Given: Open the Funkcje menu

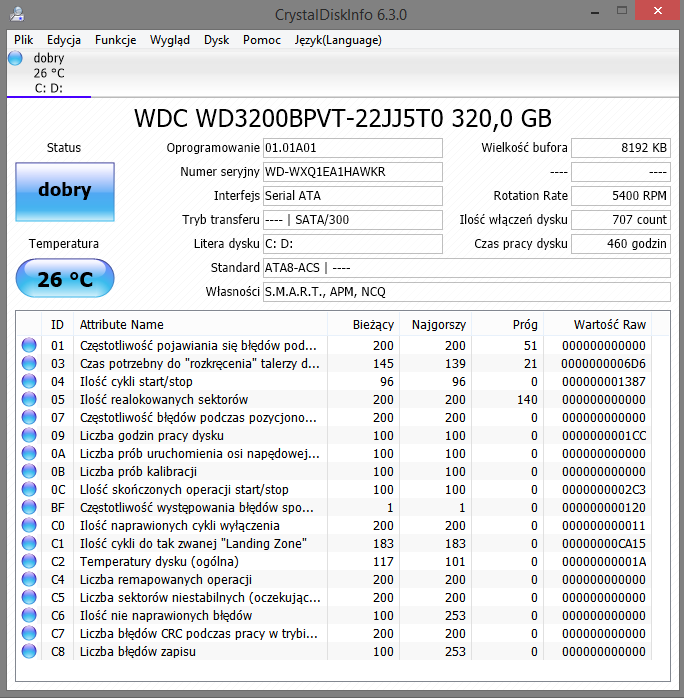Looking at the screenshot, I should [115, 40].
